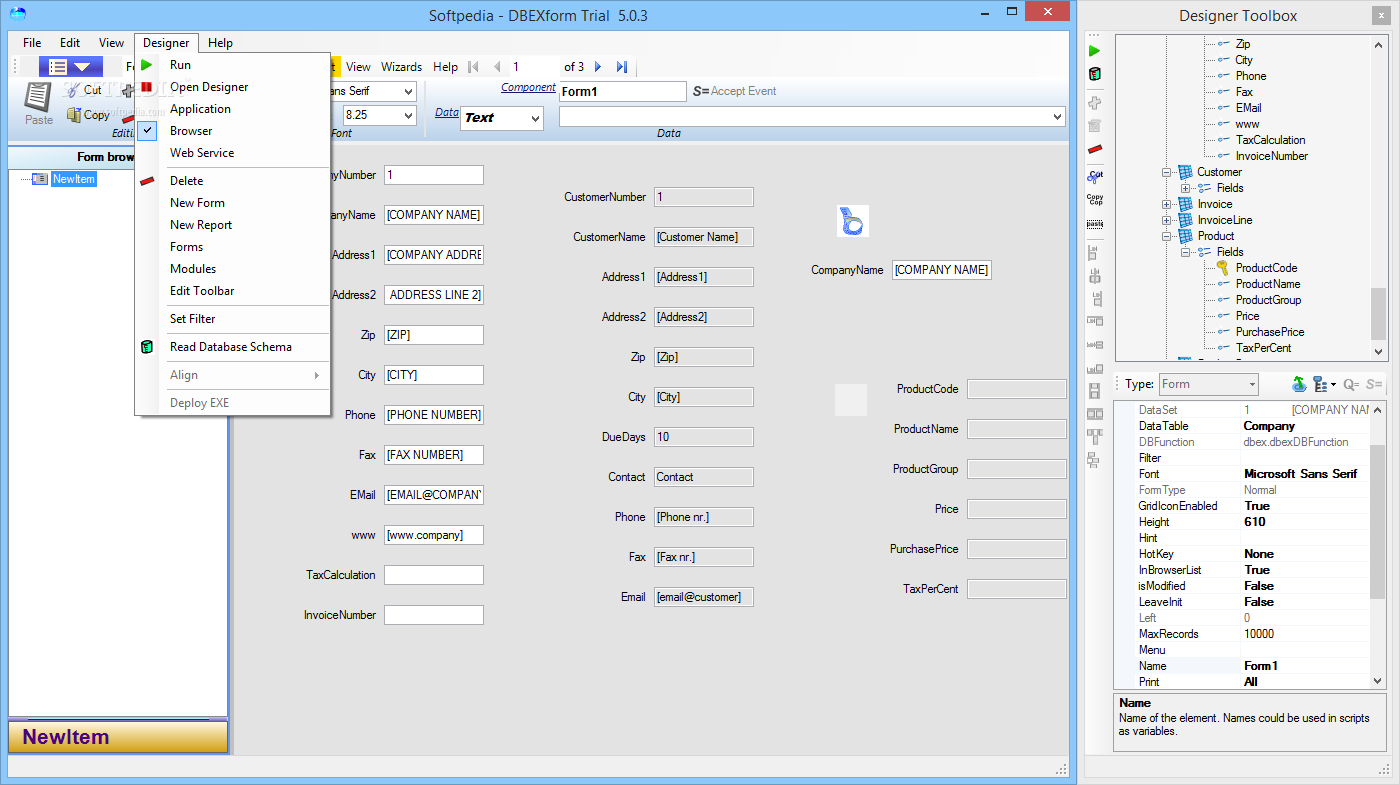Click the green import icon beside the Type box
The image size is (1400, 785).
(x=1299, y=384)
